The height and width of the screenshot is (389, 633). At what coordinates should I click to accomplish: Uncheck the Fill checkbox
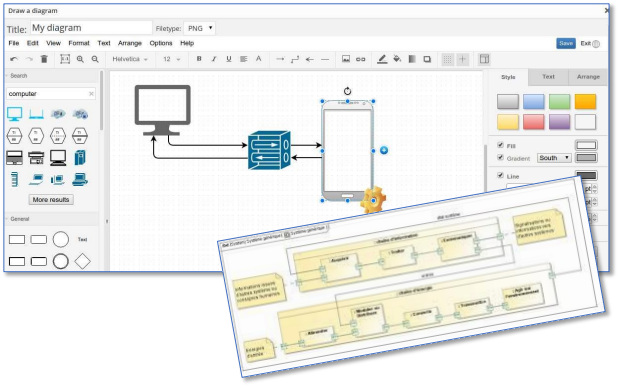(501, 145)
